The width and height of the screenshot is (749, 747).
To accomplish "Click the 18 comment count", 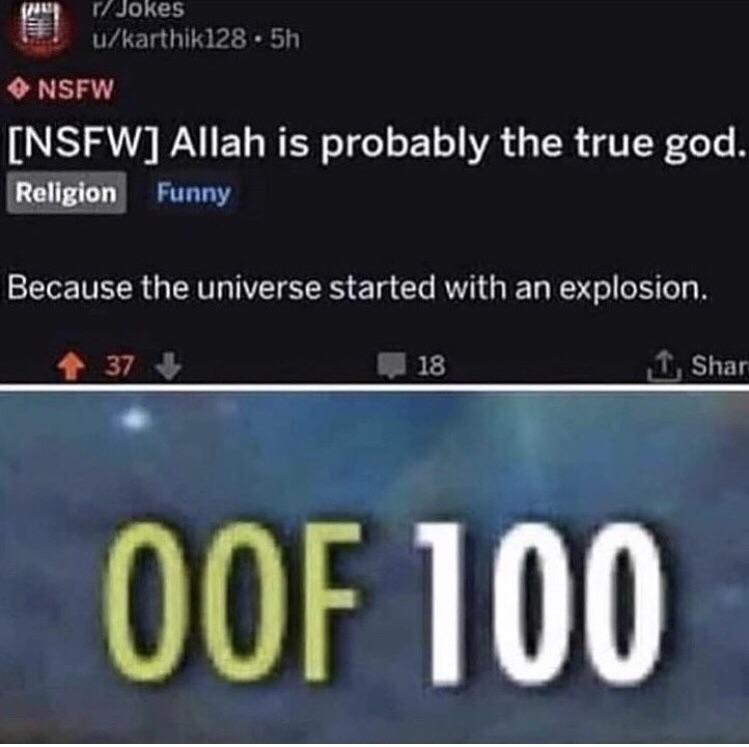I will (431, 366).
